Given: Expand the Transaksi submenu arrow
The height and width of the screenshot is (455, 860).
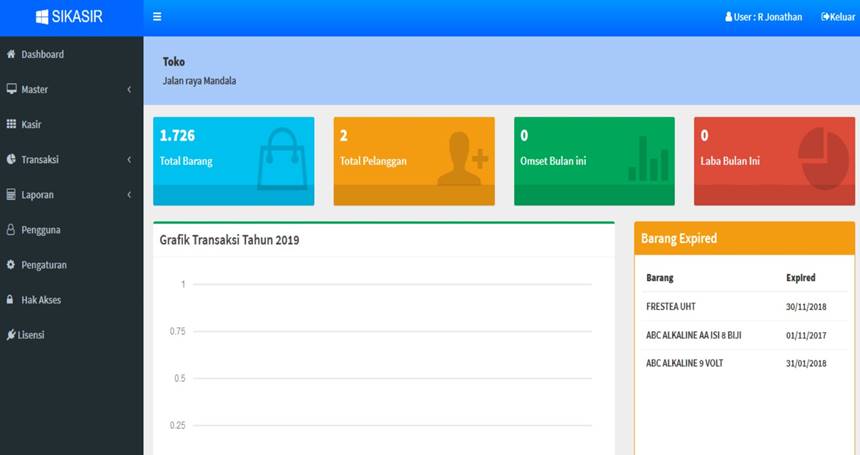Looking at the screenshot, I should tap(129, 160).
